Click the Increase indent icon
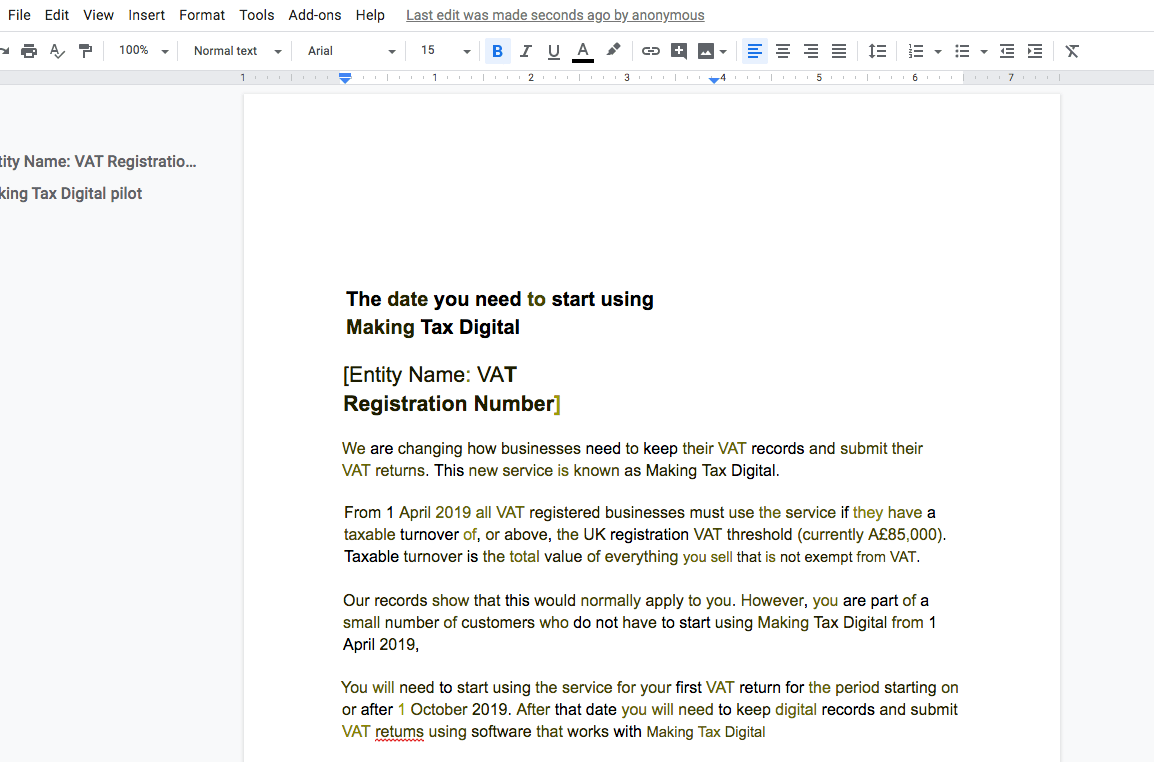Image resolution: width=1154 pixels, height=762 pixels. [1035, 51]
